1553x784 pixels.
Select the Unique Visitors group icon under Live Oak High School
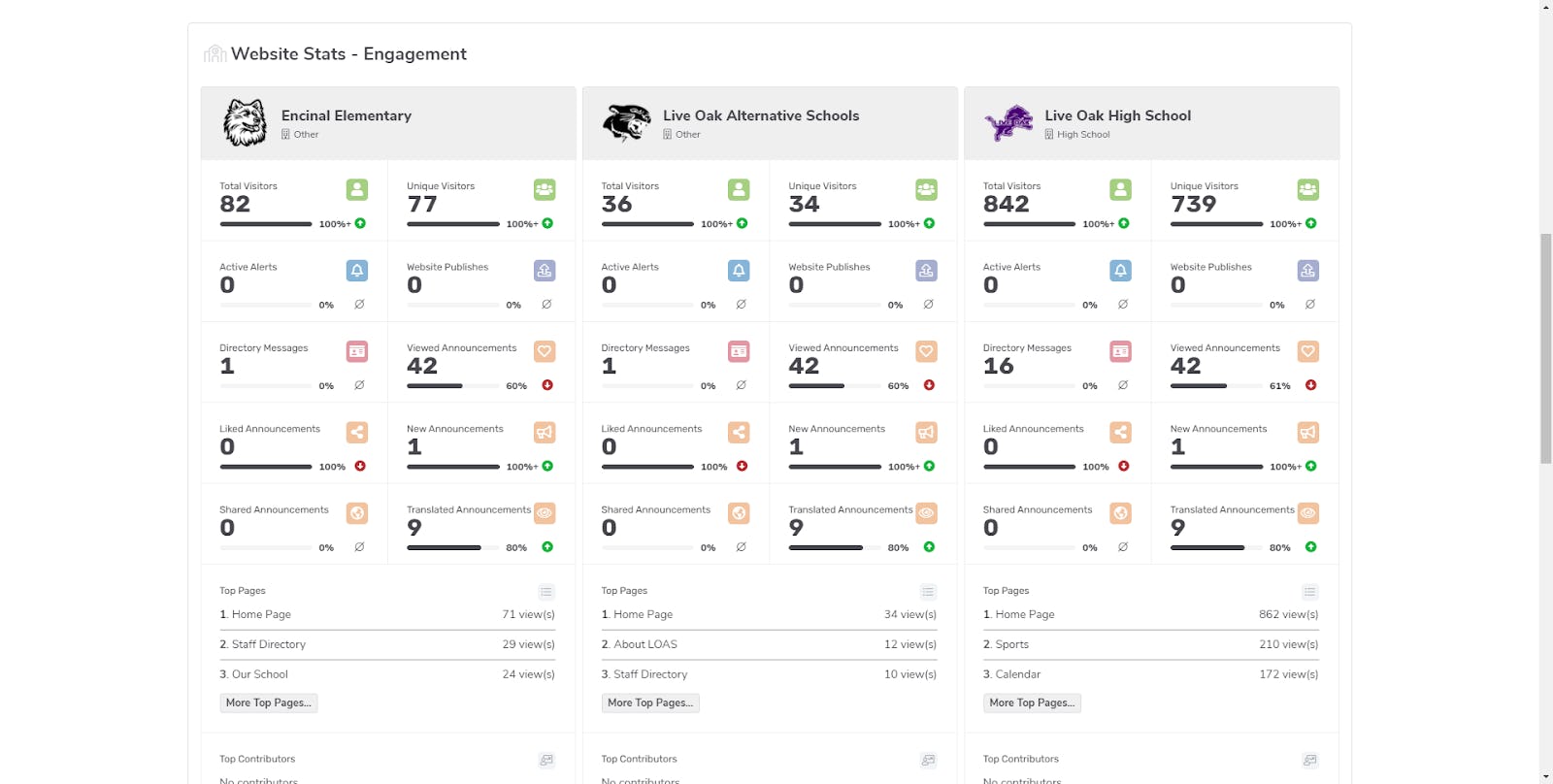pos(1308,189)
